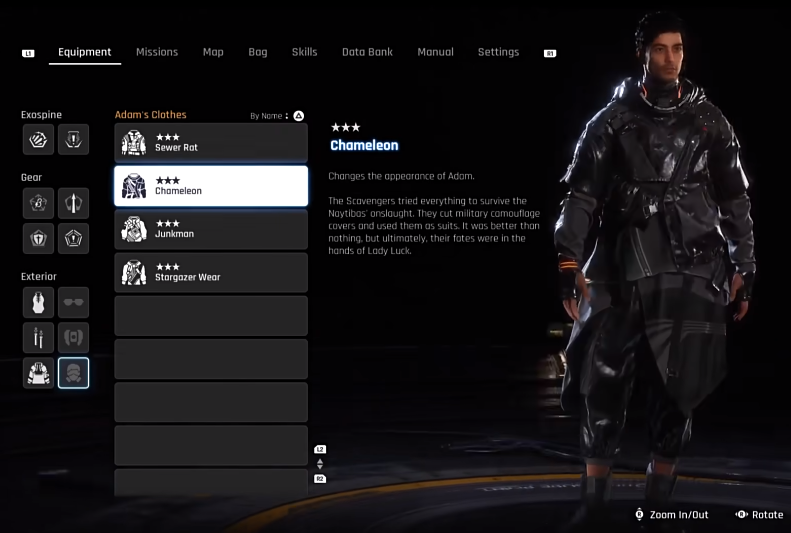Select the drone Exterior slot icon
Screen dimensions: 791x533
[x=74, y=337]
